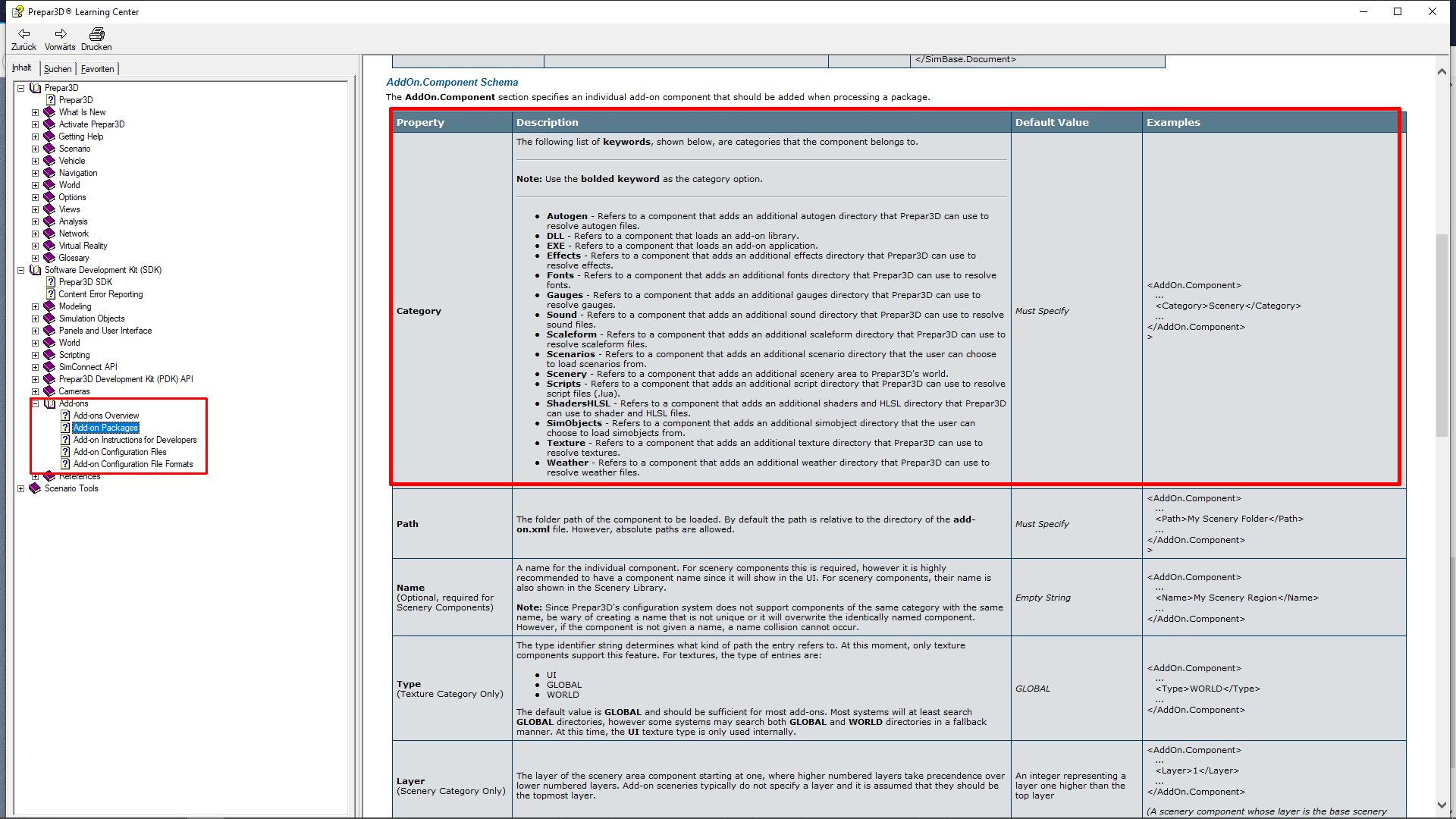
Task: Switch to the Inhalt tab
Action: coord(22,67)
